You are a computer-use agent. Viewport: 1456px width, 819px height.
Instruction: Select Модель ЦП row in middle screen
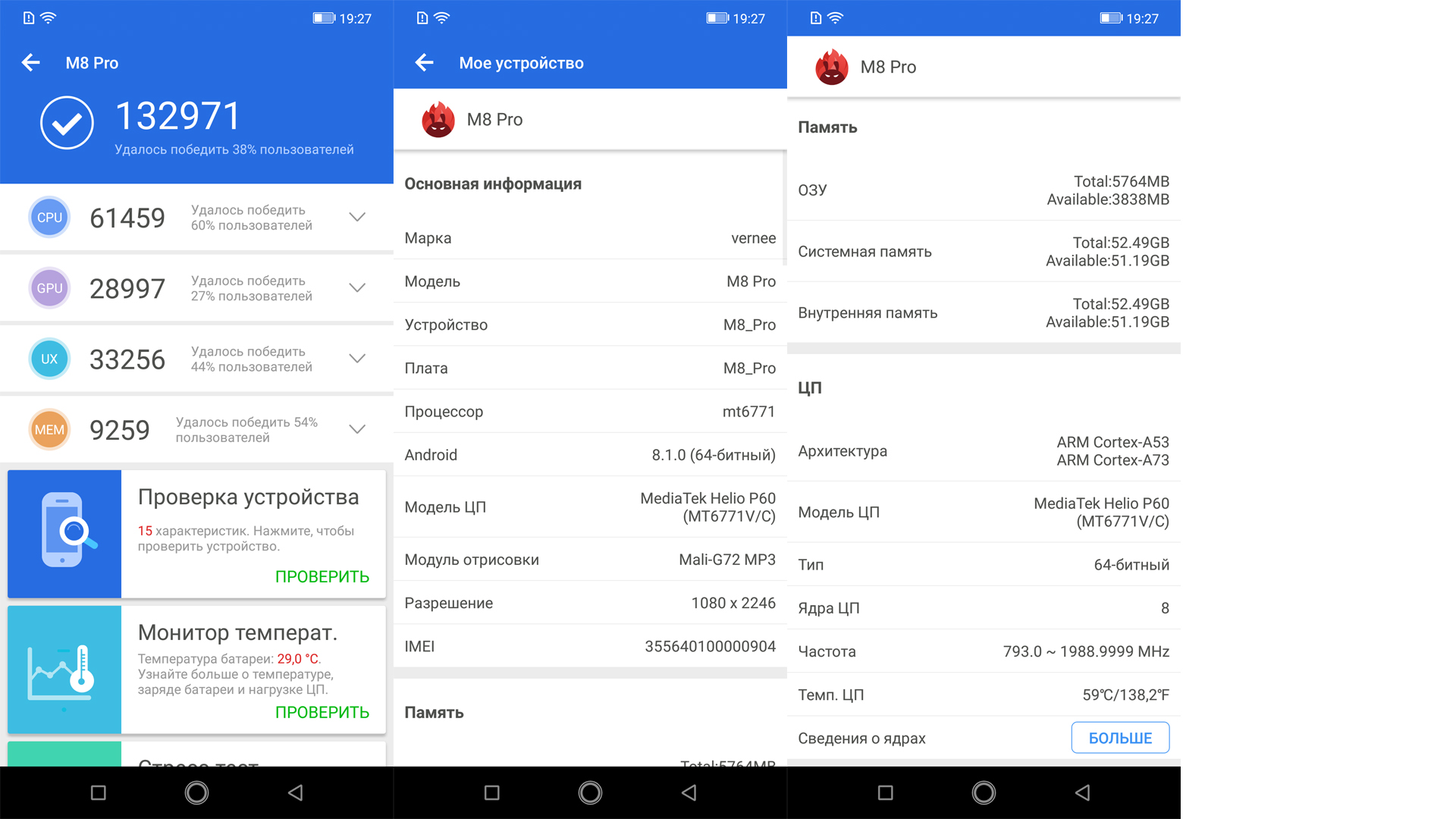590,507
